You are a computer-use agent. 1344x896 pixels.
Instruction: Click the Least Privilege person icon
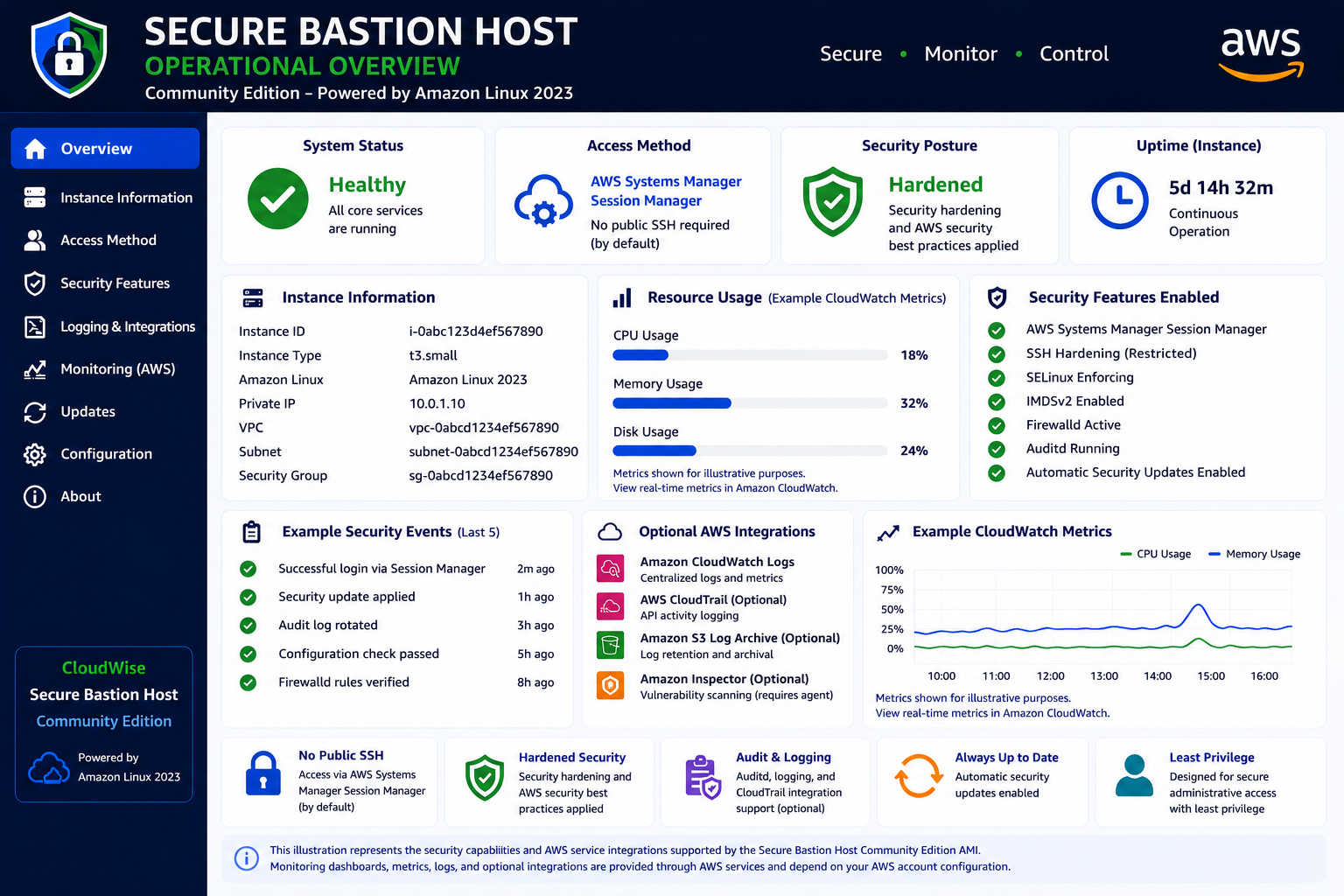[1134, 775]
